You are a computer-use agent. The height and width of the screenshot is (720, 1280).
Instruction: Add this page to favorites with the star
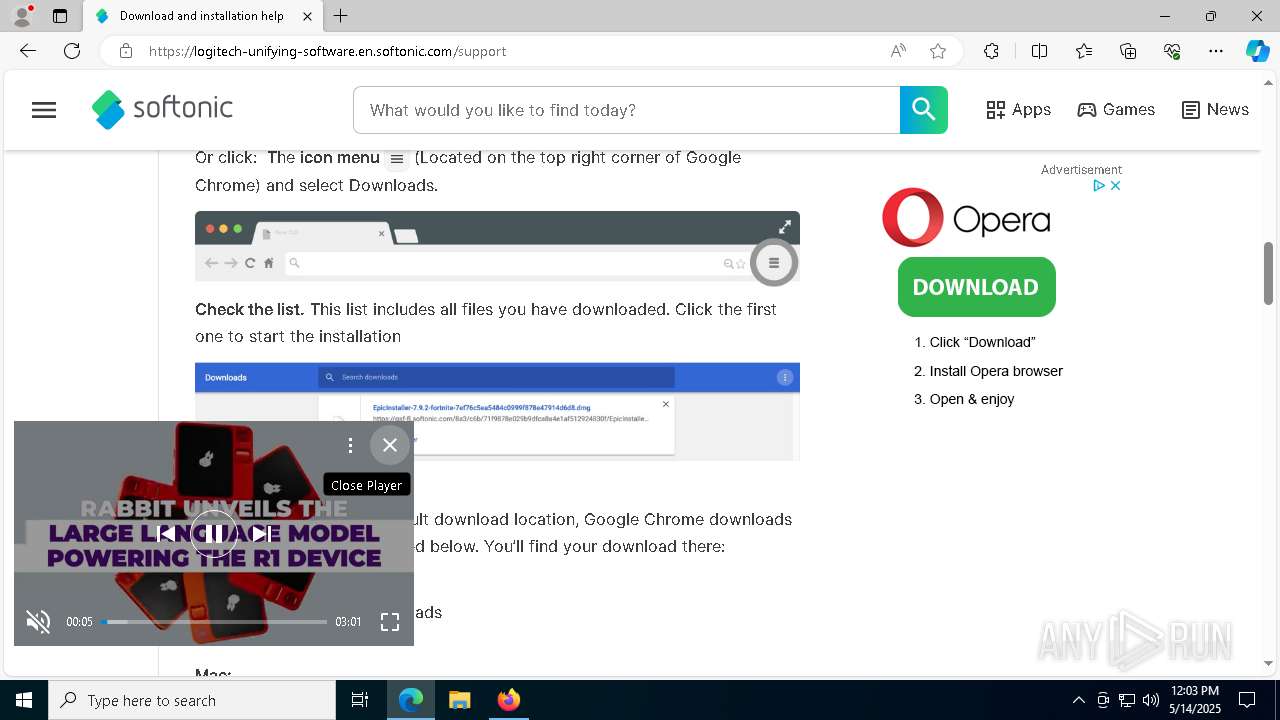[x=938, y=51]
